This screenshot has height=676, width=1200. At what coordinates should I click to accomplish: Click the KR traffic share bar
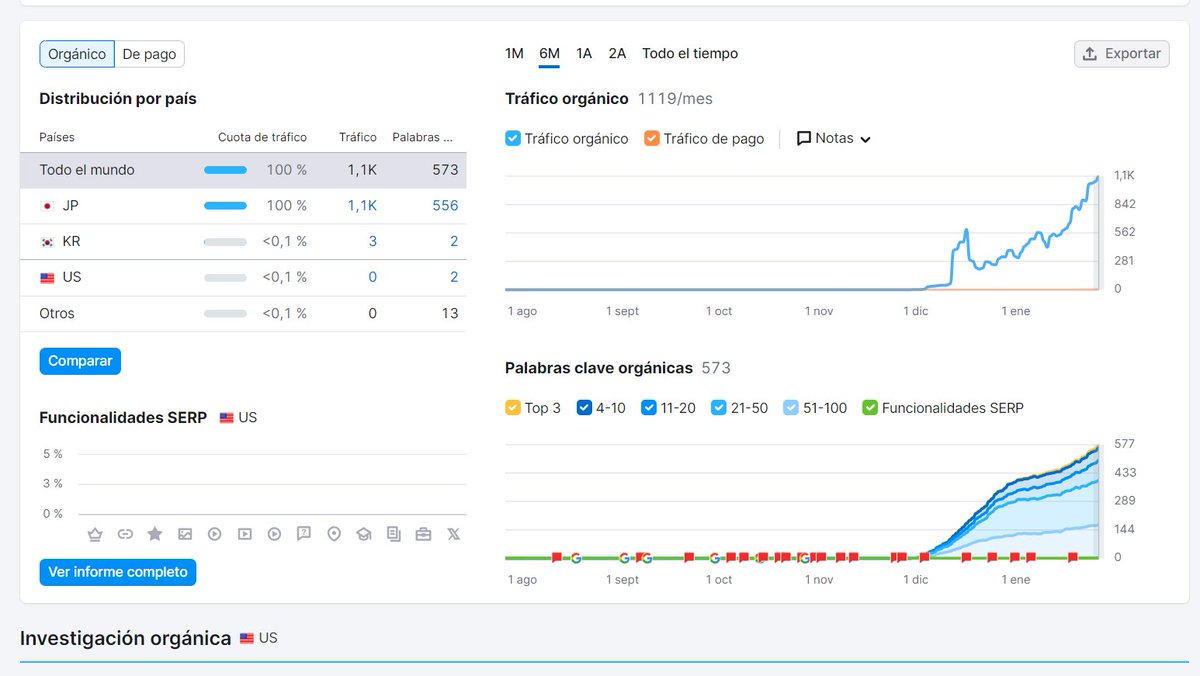[x=225, y=242]
